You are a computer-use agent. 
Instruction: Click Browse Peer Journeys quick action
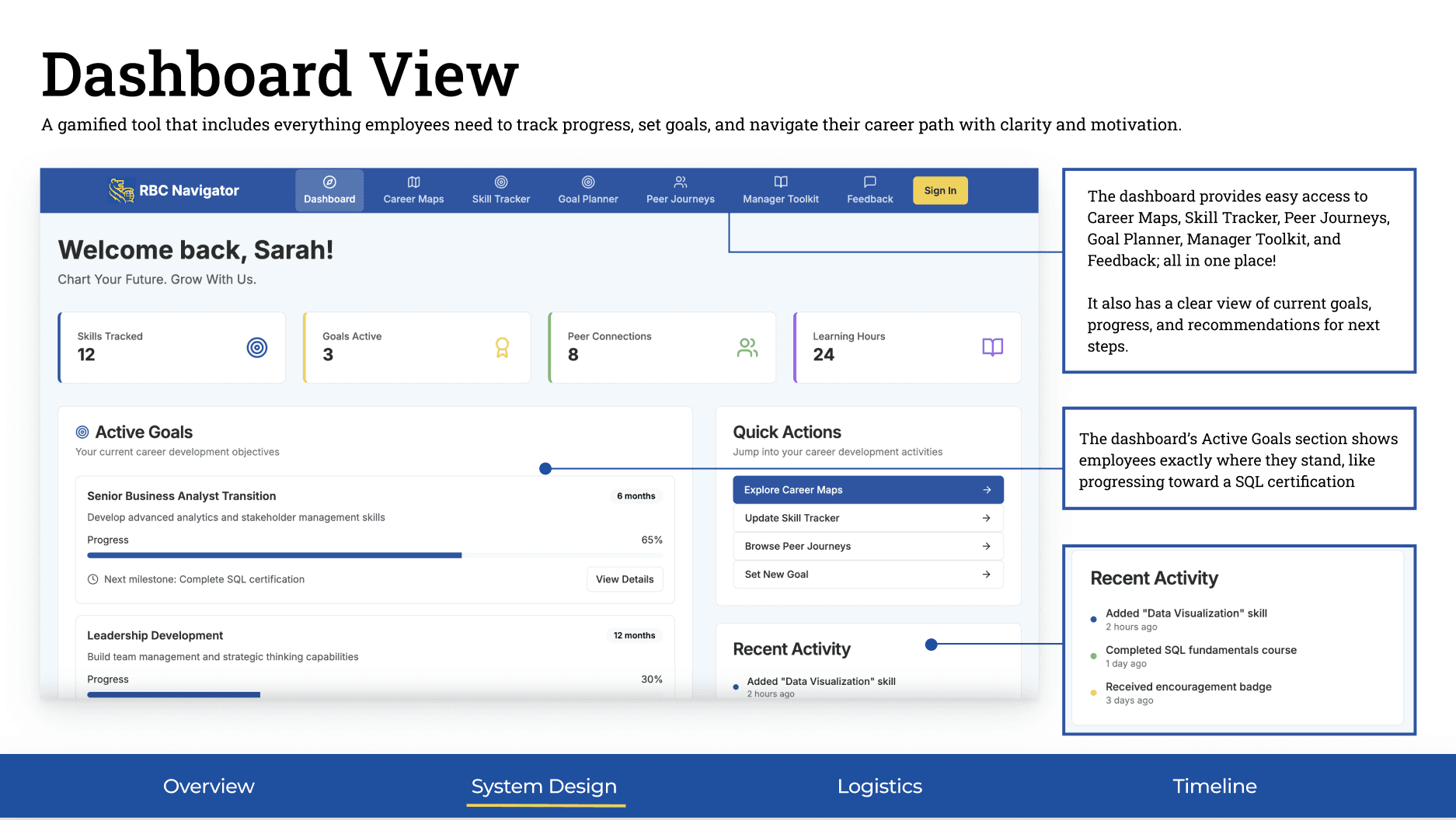(868, 546)
